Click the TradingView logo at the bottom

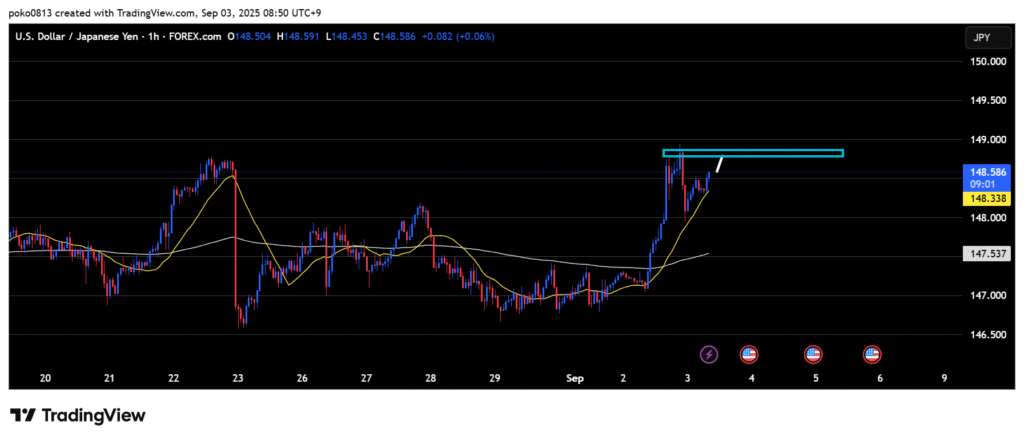pyautogui.click(x=78, y=415)
